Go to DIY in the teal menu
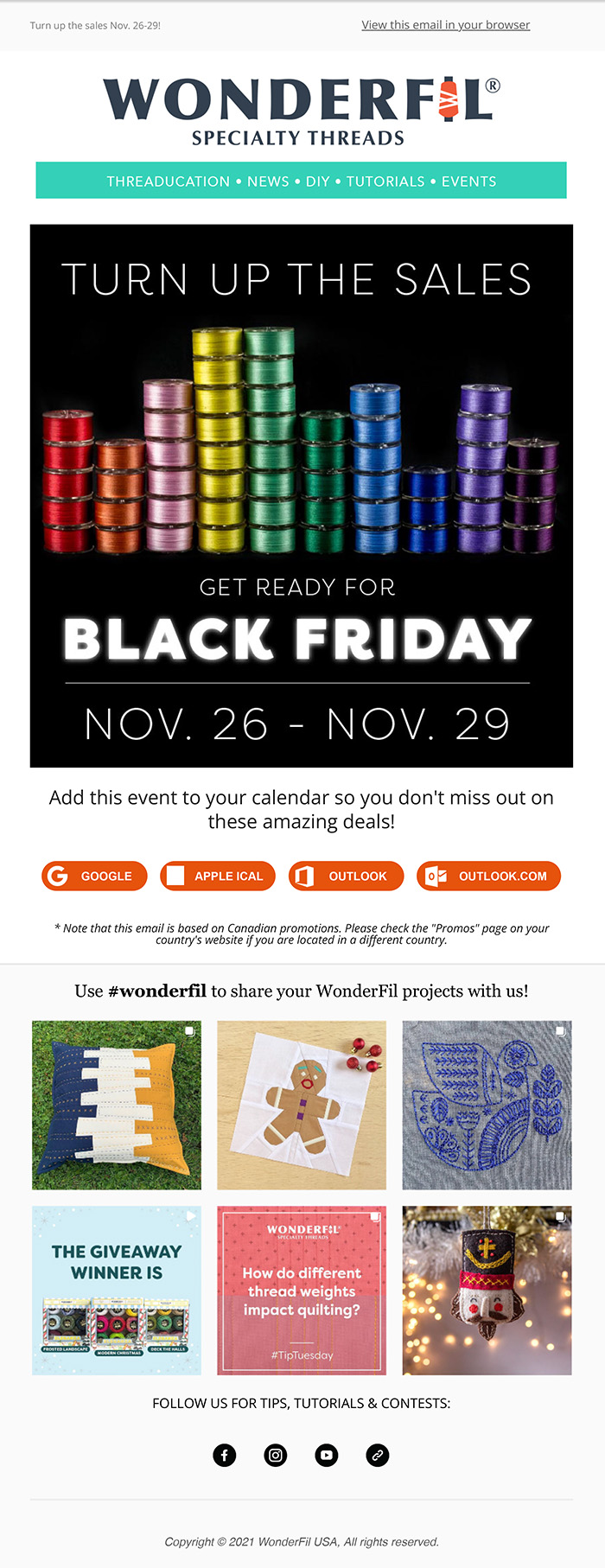The height and width of the screenshot is (1568, 605). point(318,182)
